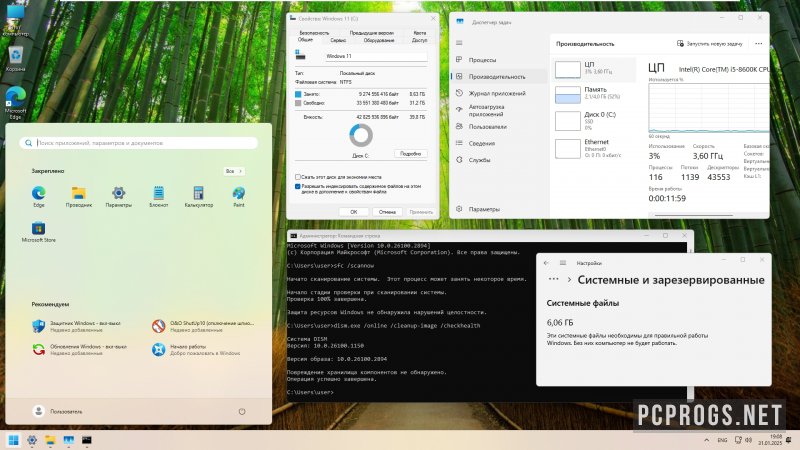Open Оборудование tab in properties dialog
The height and width of the screenshot is (450, 800).
pos(379,40)
